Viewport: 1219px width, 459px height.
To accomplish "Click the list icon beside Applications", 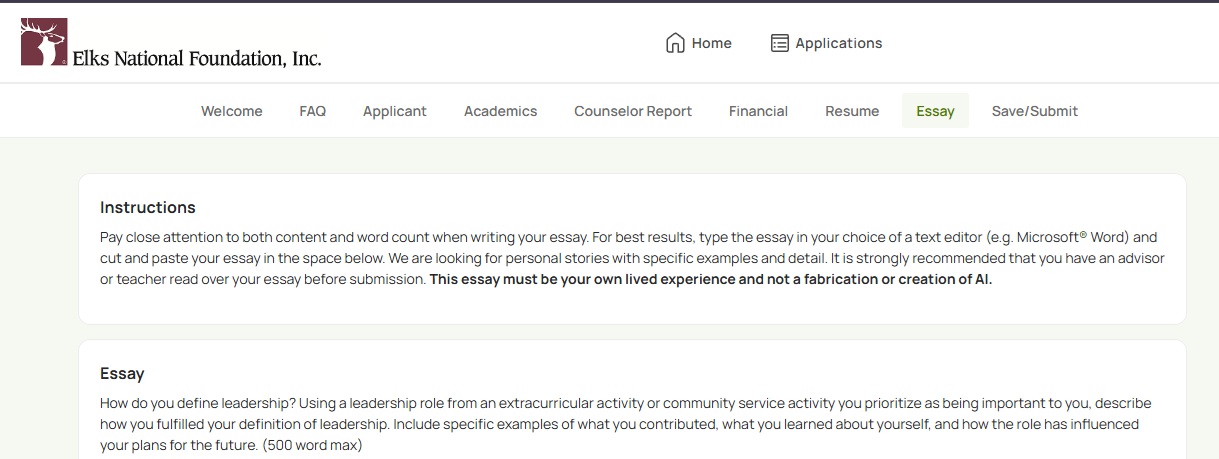I will click(x=780, y=43).
